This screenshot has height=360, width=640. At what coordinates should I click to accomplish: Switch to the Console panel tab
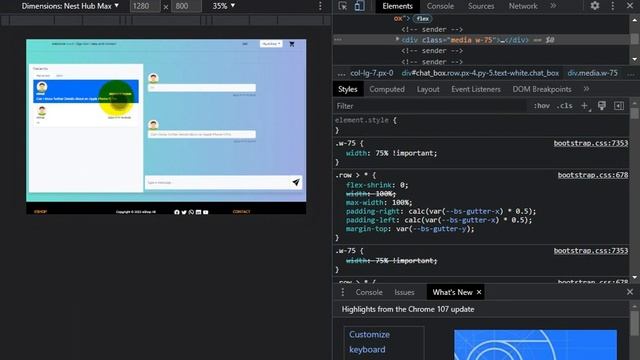click(440, 6)
